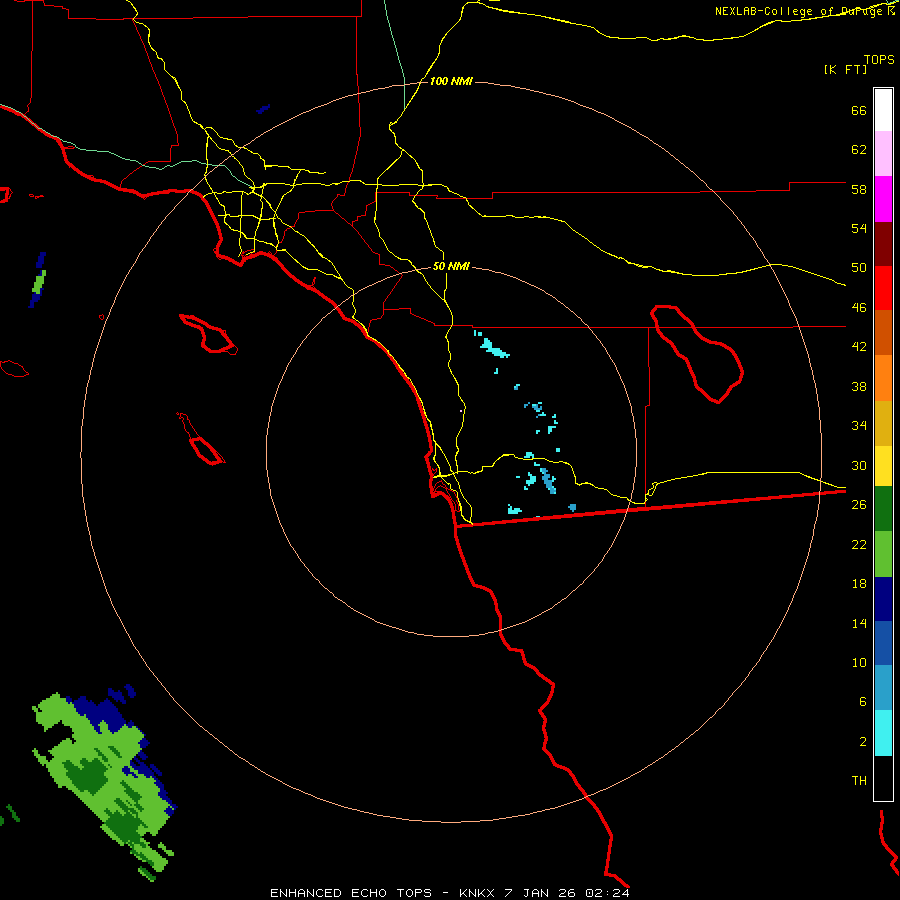Select the 18 legend value
Viewport: 900px width, 900px height.
859,584
